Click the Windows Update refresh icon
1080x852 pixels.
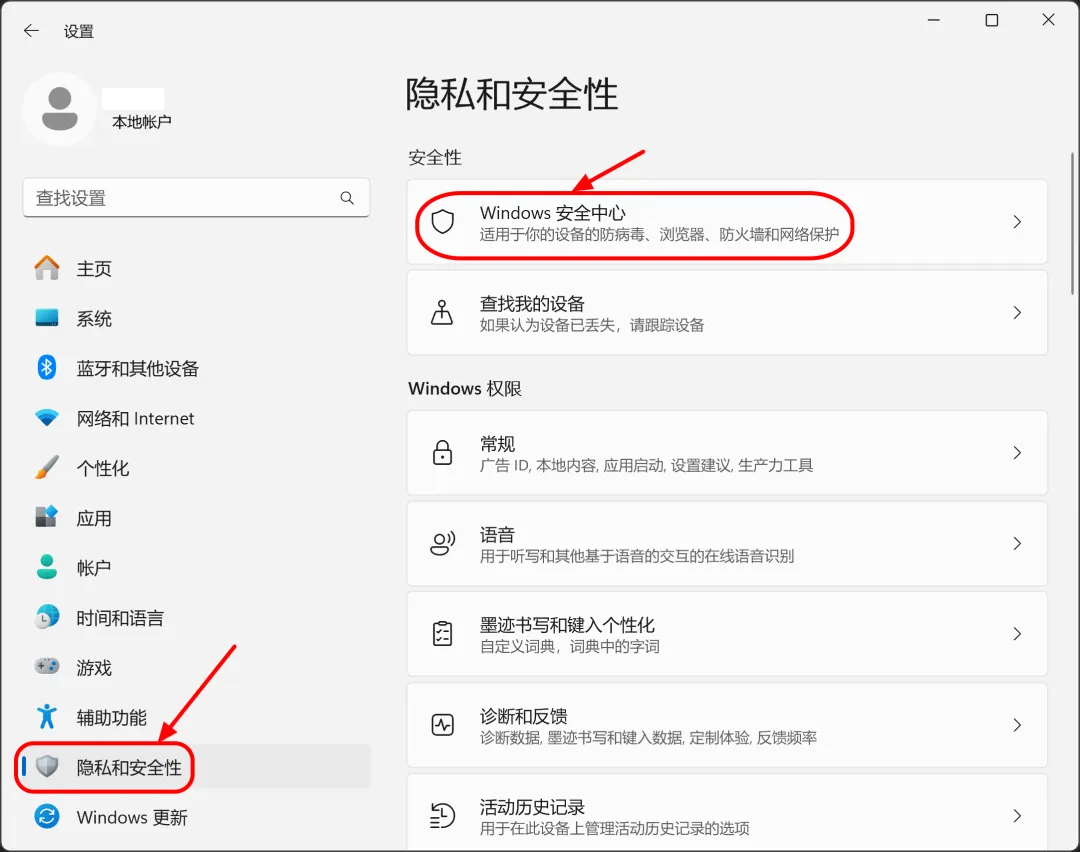tap(47, 817)
